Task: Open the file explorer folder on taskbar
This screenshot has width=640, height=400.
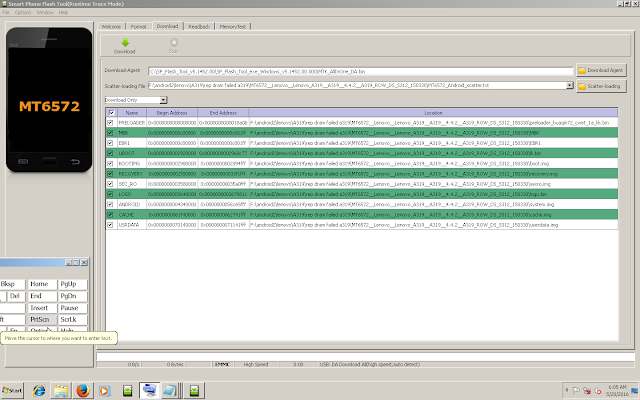Action: pyautogui.click(x=61, y=391)
